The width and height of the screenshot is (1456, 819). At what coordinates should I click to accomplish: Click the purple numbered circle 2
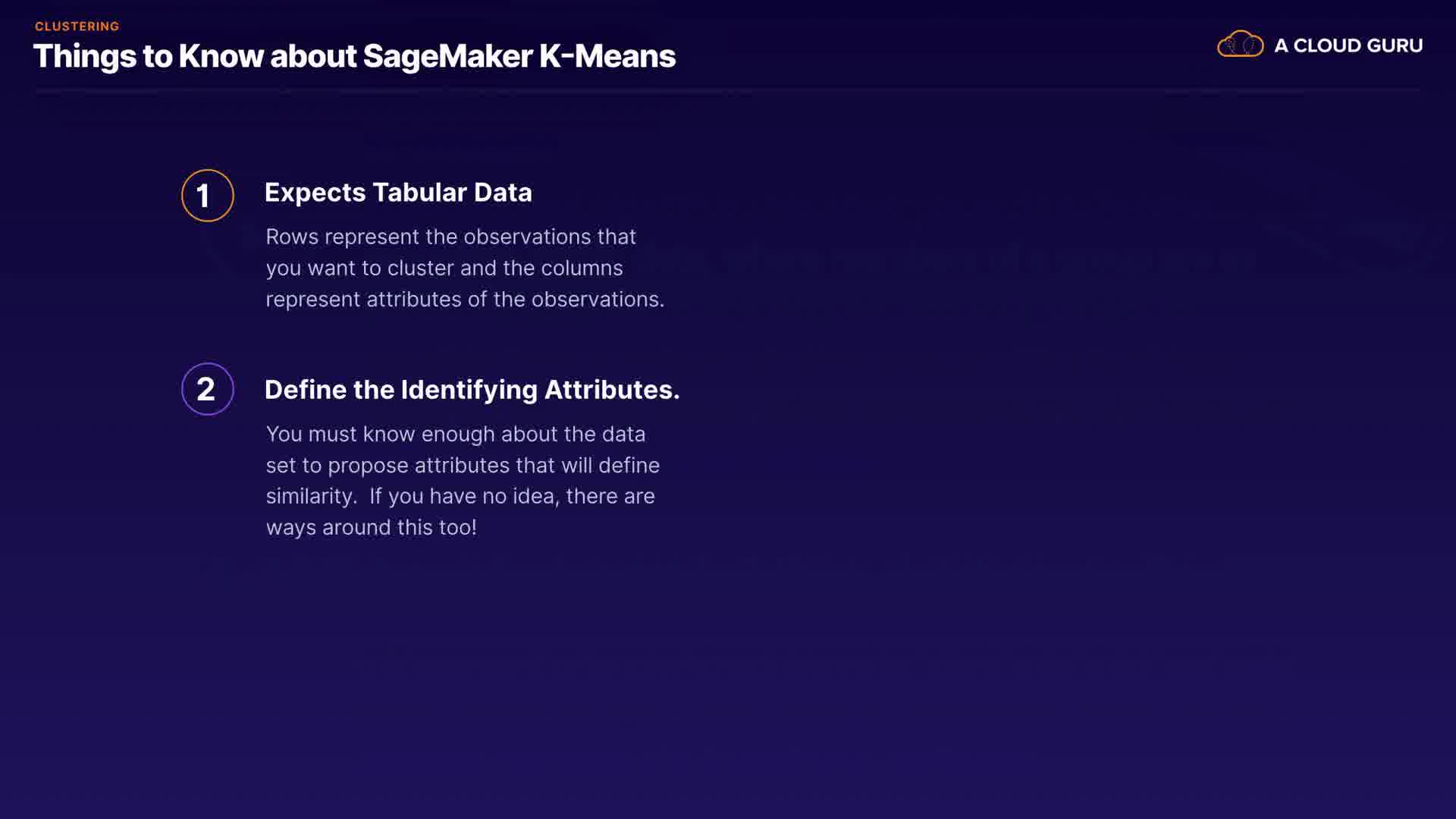(207, 389)
